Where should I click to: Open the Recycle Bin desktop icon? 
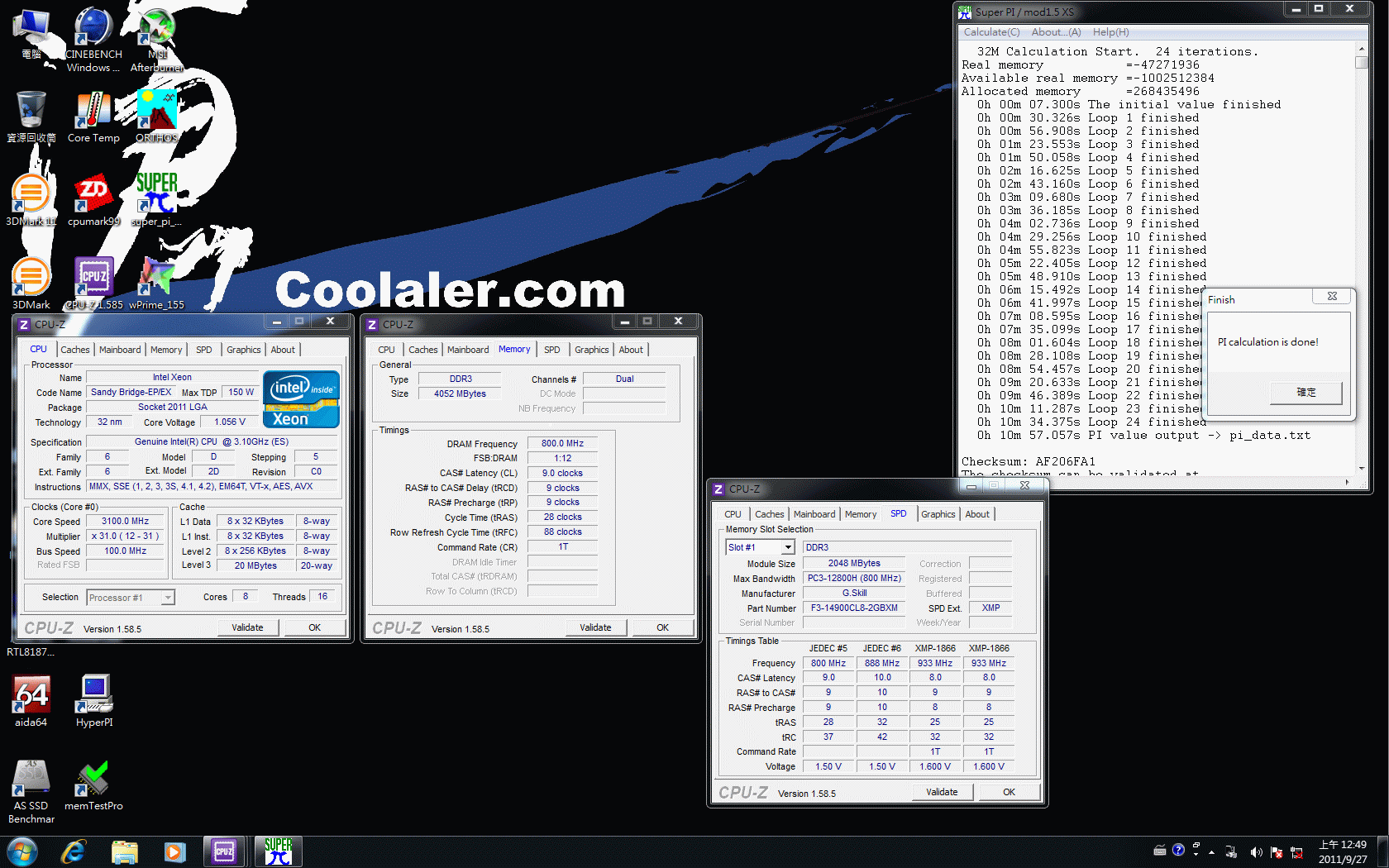31,117
